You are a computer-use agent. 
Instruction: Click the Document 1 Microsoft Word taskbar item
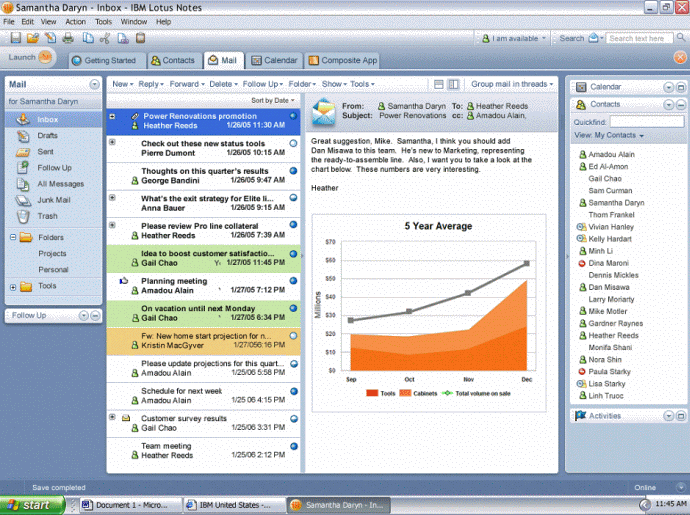click(x=131, y=505)
